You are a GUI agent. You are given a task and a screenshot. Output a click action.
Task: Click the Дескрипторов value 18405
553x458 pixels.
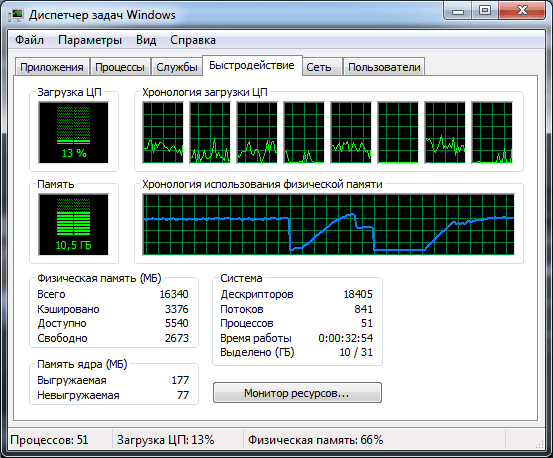[358, 294]
